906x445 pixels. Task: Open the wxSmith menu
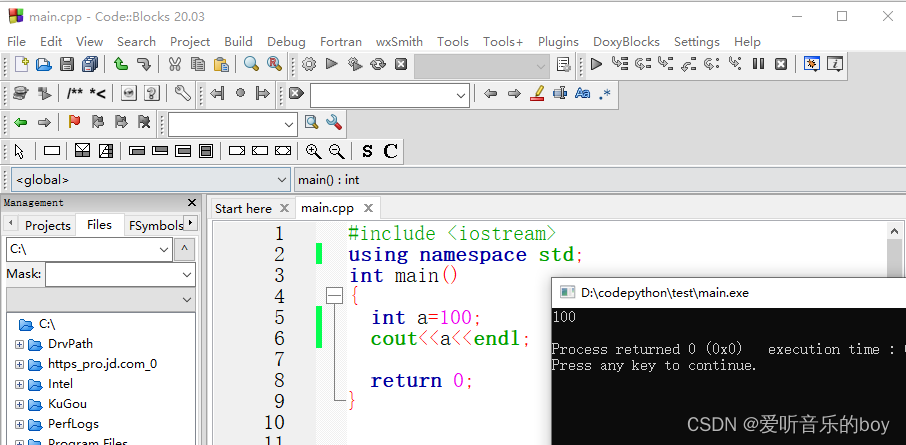click(399, 42)
